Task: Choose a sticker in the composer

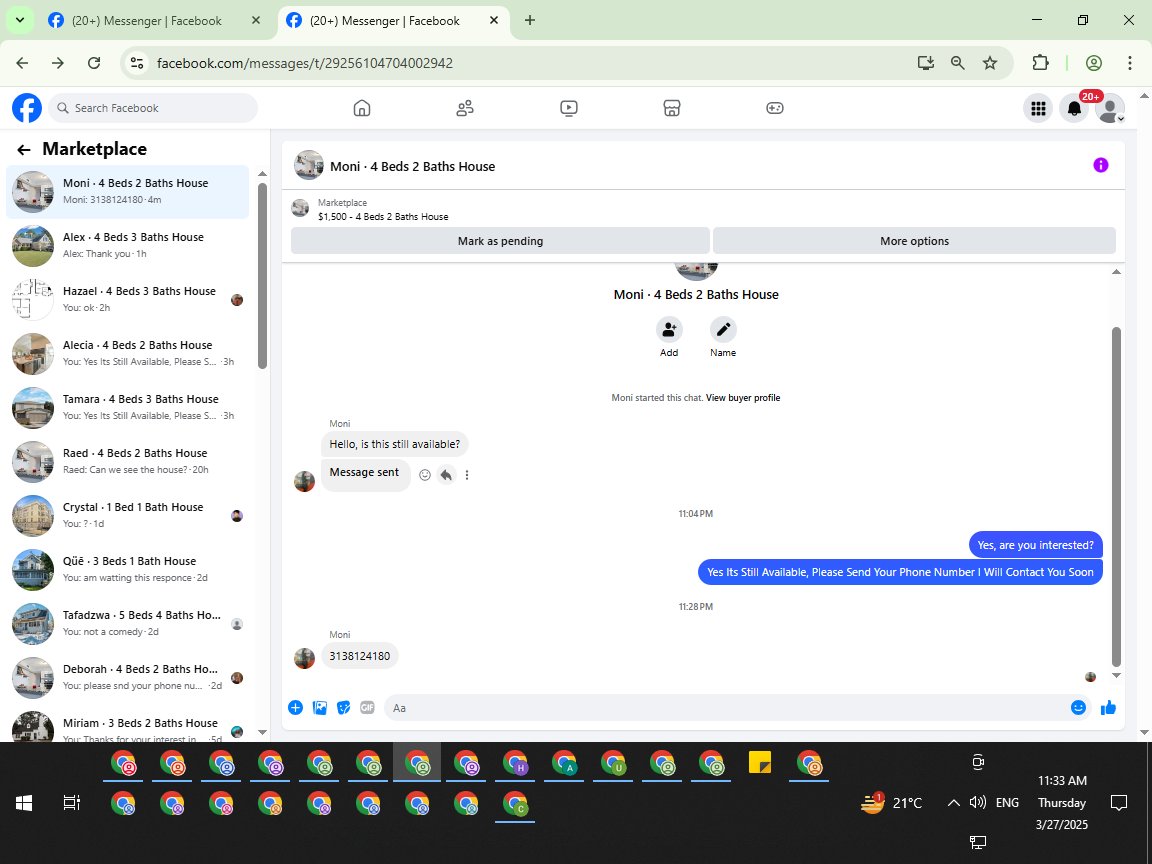Action: pos(343,708)
